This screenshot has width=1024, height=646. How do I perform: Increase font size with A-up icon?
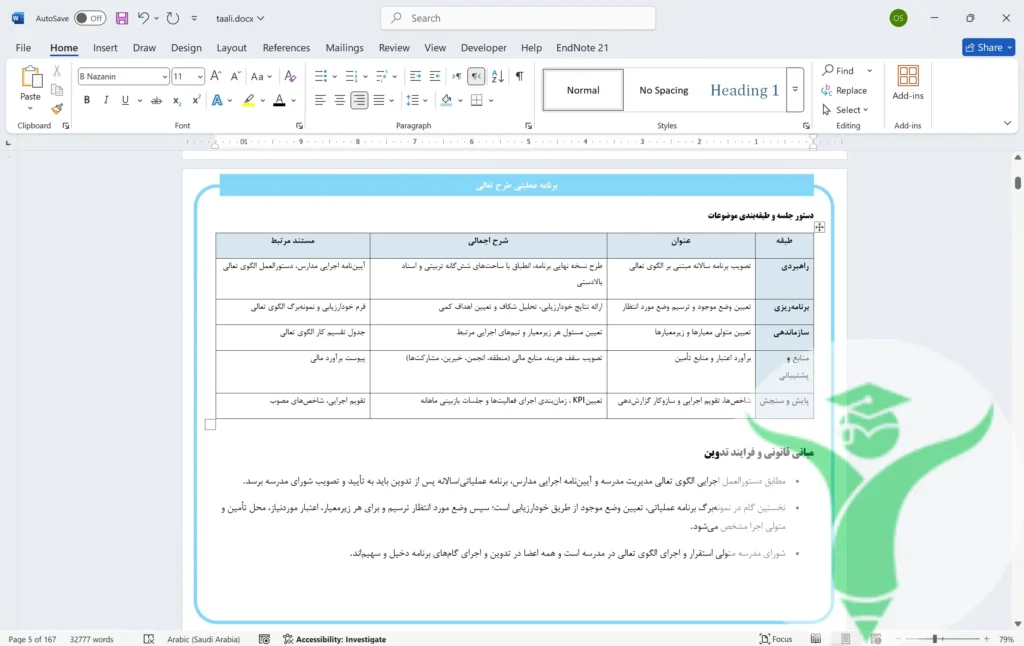(216, 76)
